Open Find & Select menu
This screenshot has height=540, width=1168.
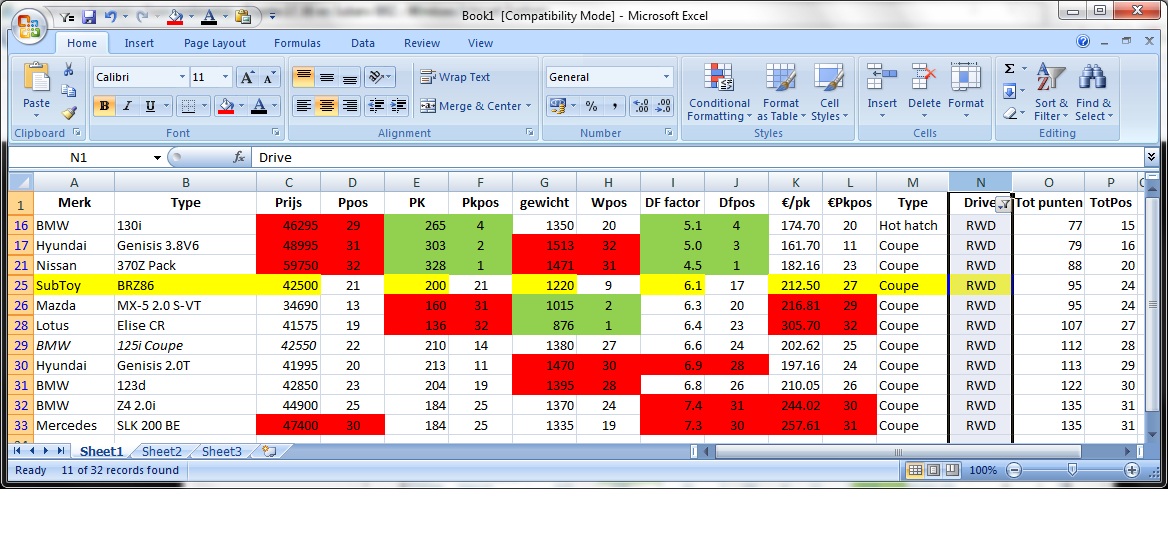1094,92
